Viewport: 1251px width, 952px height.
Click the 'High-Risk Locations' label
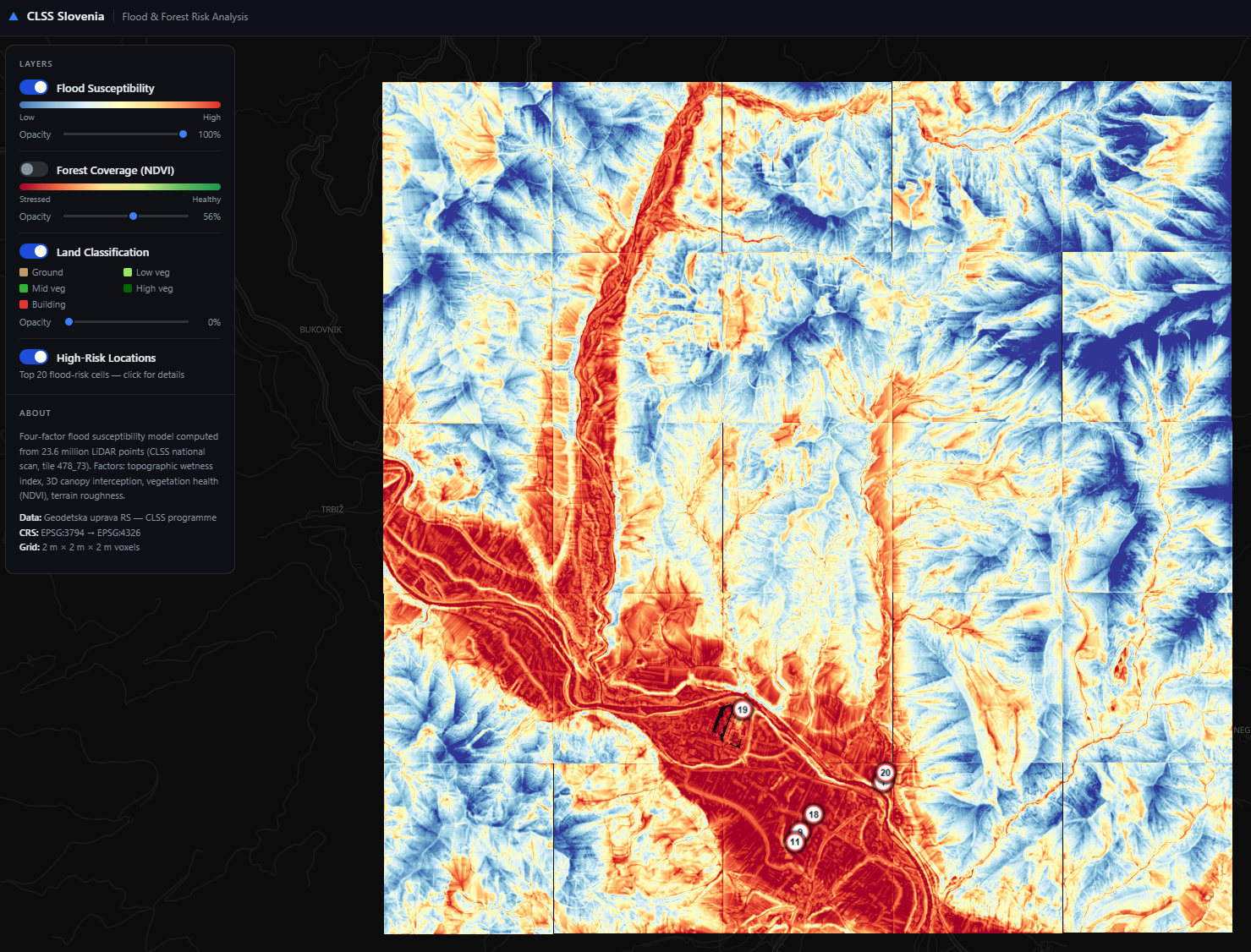tap(106, 358)
